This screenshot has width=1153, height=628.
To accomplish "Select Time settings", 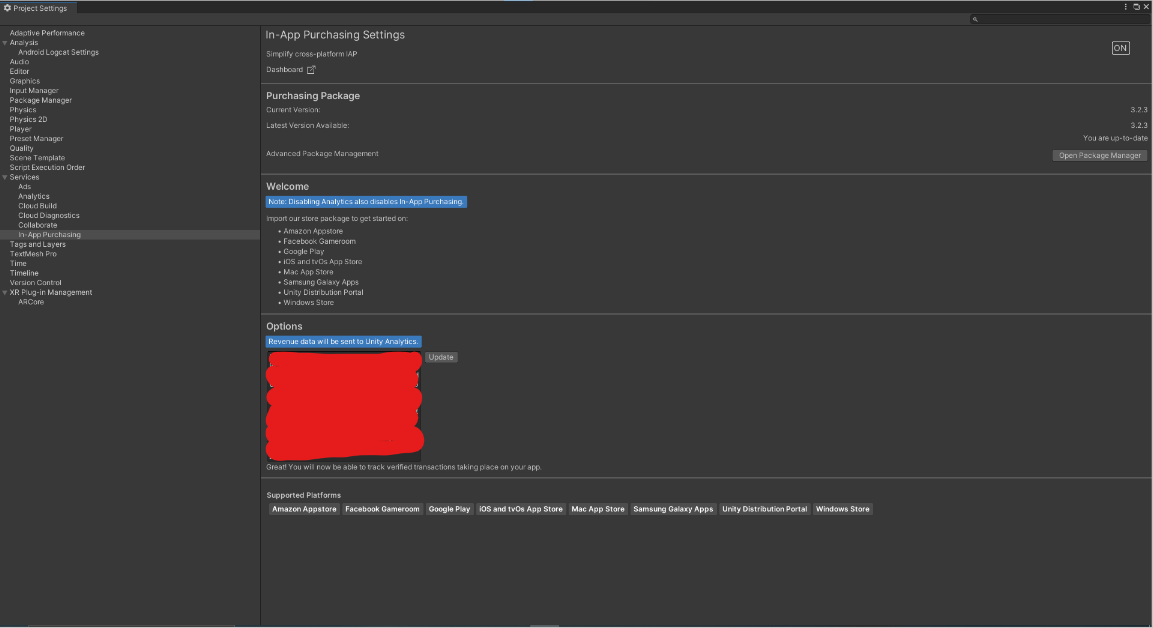I will (18, 263).
